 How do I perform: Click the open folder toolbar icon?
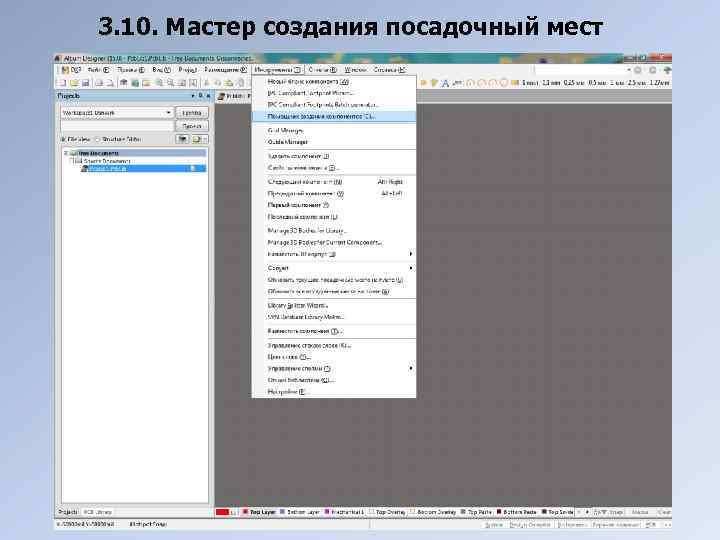tap(74, 83)
